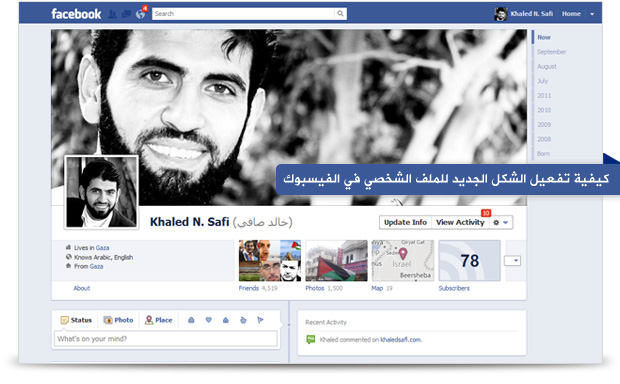This screenshot has width=620, height=384.
Task: Open the Photos 1,500 link
Action: [x=324, y=288]
